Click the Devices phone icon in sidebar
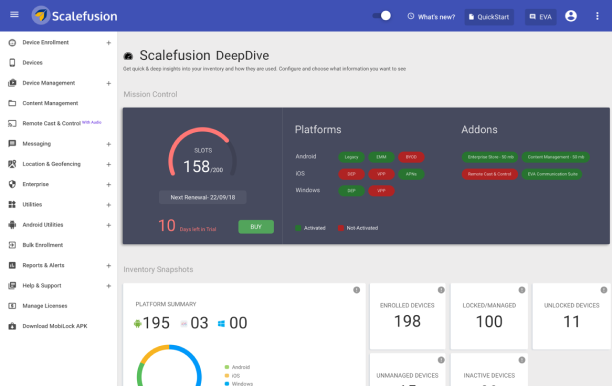Viewport: 612px width, 386px height. click(12, 62)
